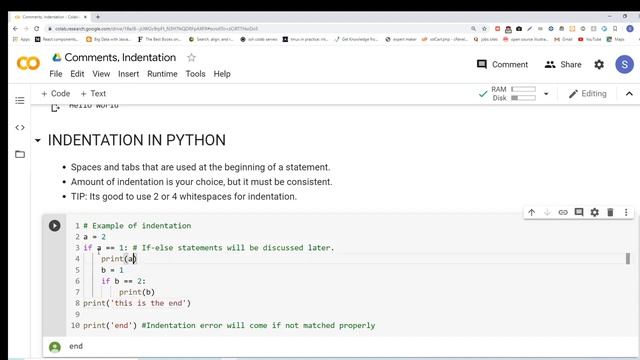Image resolution: width=640 pixels, height=360 pixels.
Task: Click the YouTube bookmark in bookmarks bar
Action: 590,40
